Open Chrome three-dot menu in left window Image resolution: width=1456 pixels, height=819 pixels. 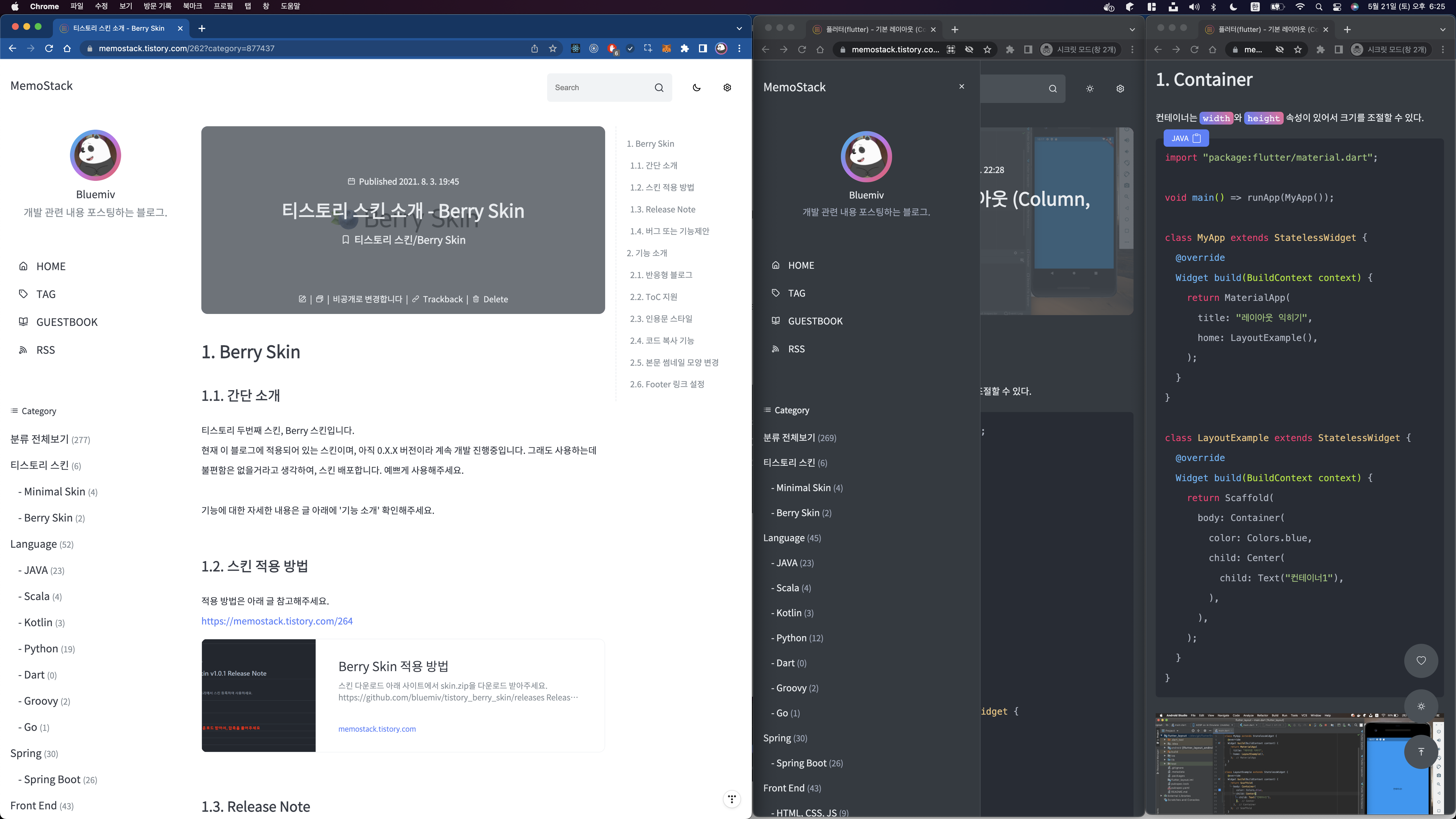[739, 49]
